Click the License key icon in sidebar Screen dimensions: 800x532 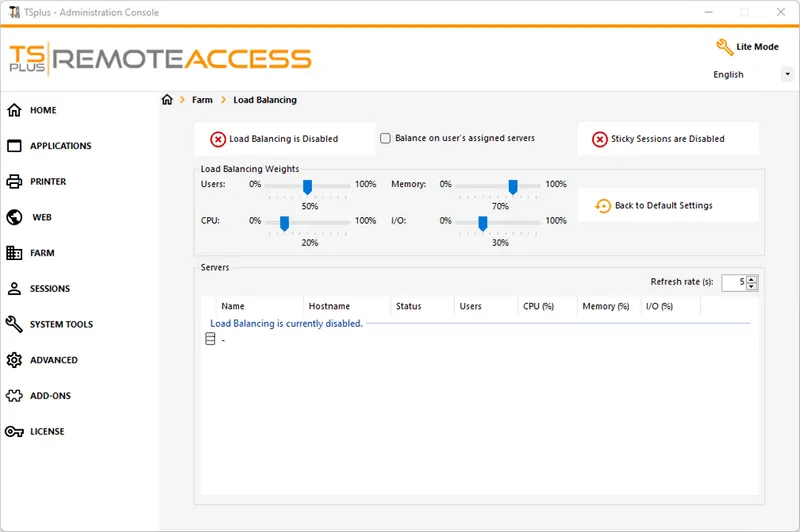14,432
